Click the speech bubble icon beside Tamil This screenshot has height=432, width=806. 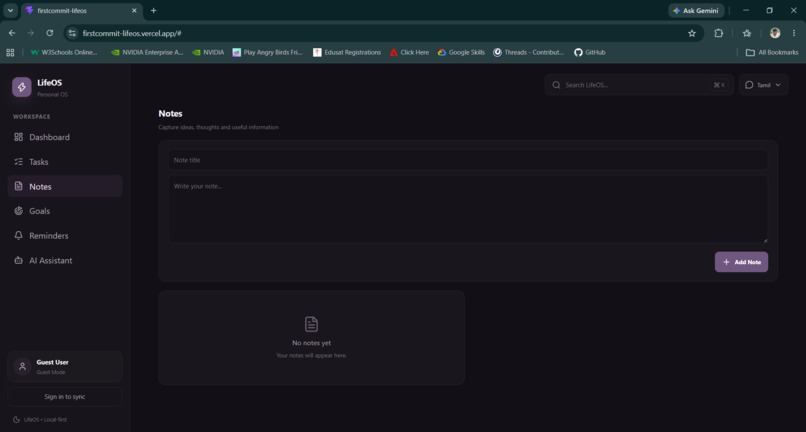pyautogui.click(x=749, y=85)
